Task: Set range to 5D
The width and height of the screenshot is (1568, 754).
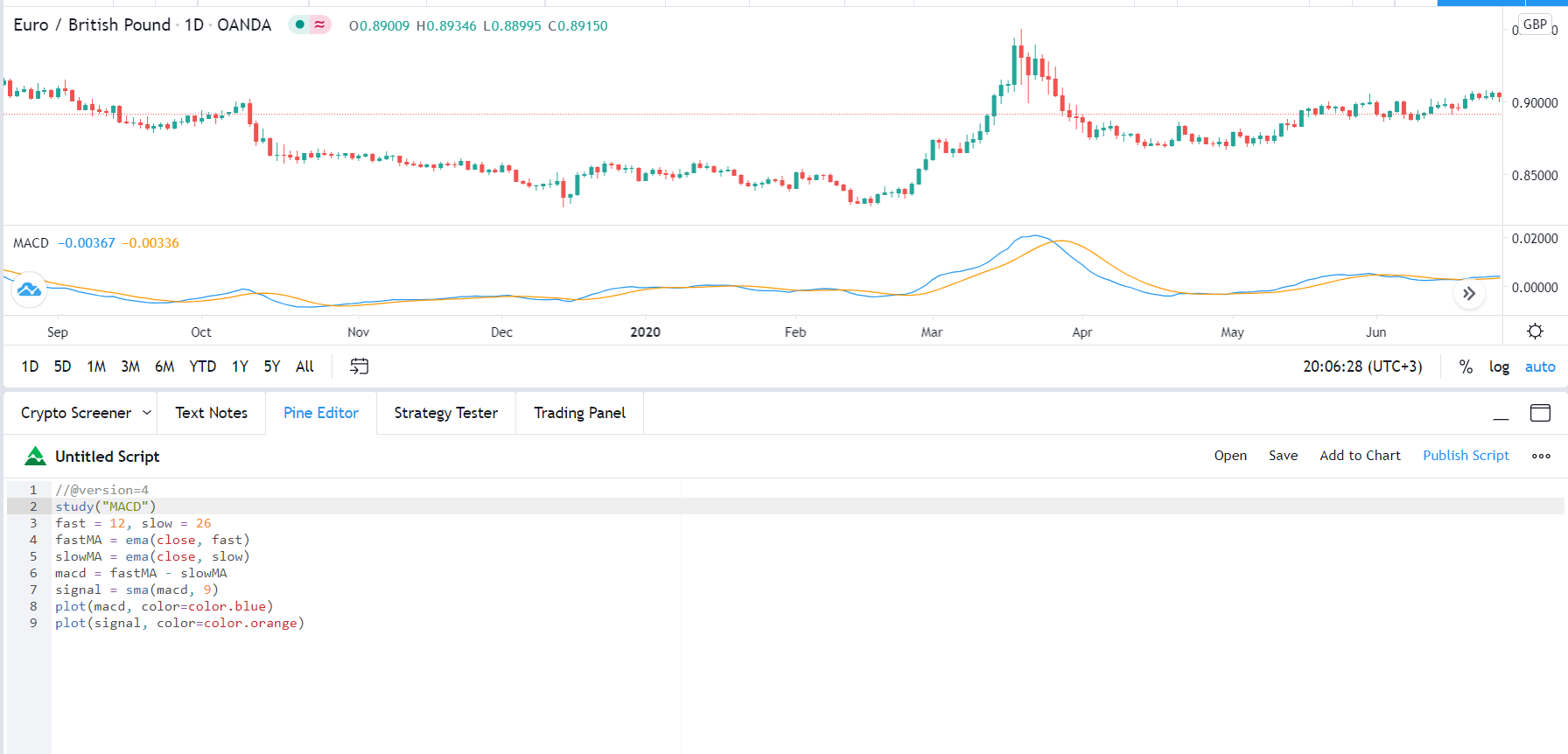Action: 62,367
